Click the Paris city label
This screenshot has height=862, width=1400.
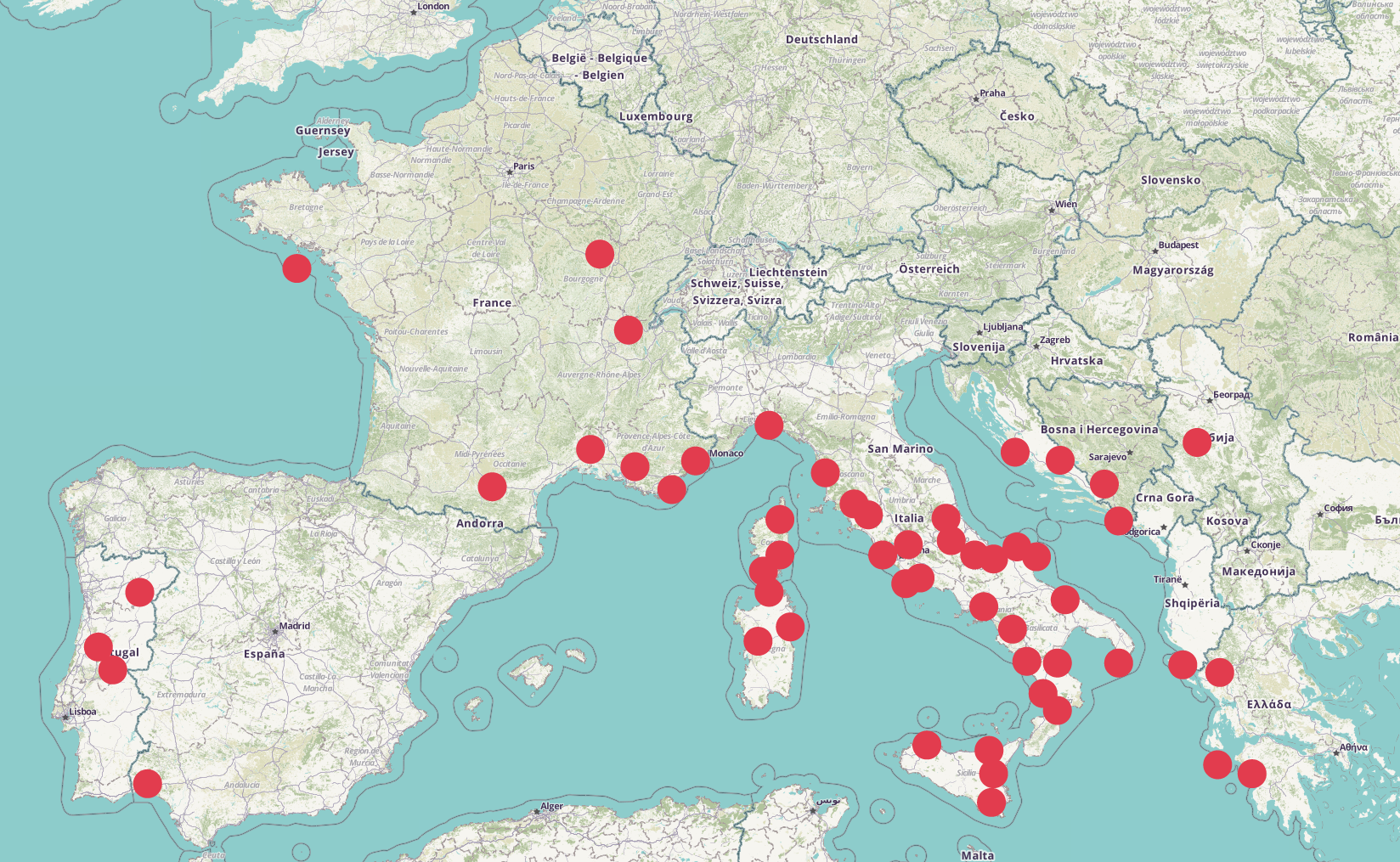pyautogui.click(x=523, y=166)
